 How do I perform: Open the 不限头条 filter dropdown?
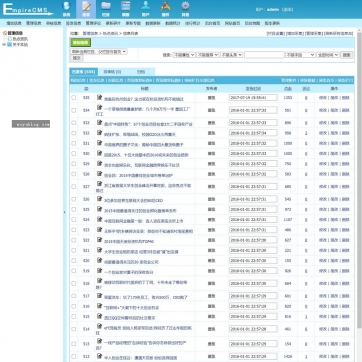pyautogui.click(x=231, y=55)
